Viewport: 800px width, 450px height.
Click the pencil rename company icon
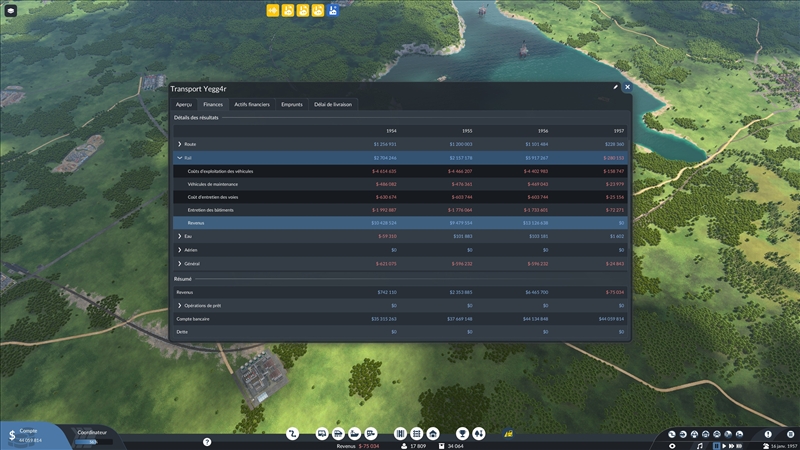[x=615, y=87]
